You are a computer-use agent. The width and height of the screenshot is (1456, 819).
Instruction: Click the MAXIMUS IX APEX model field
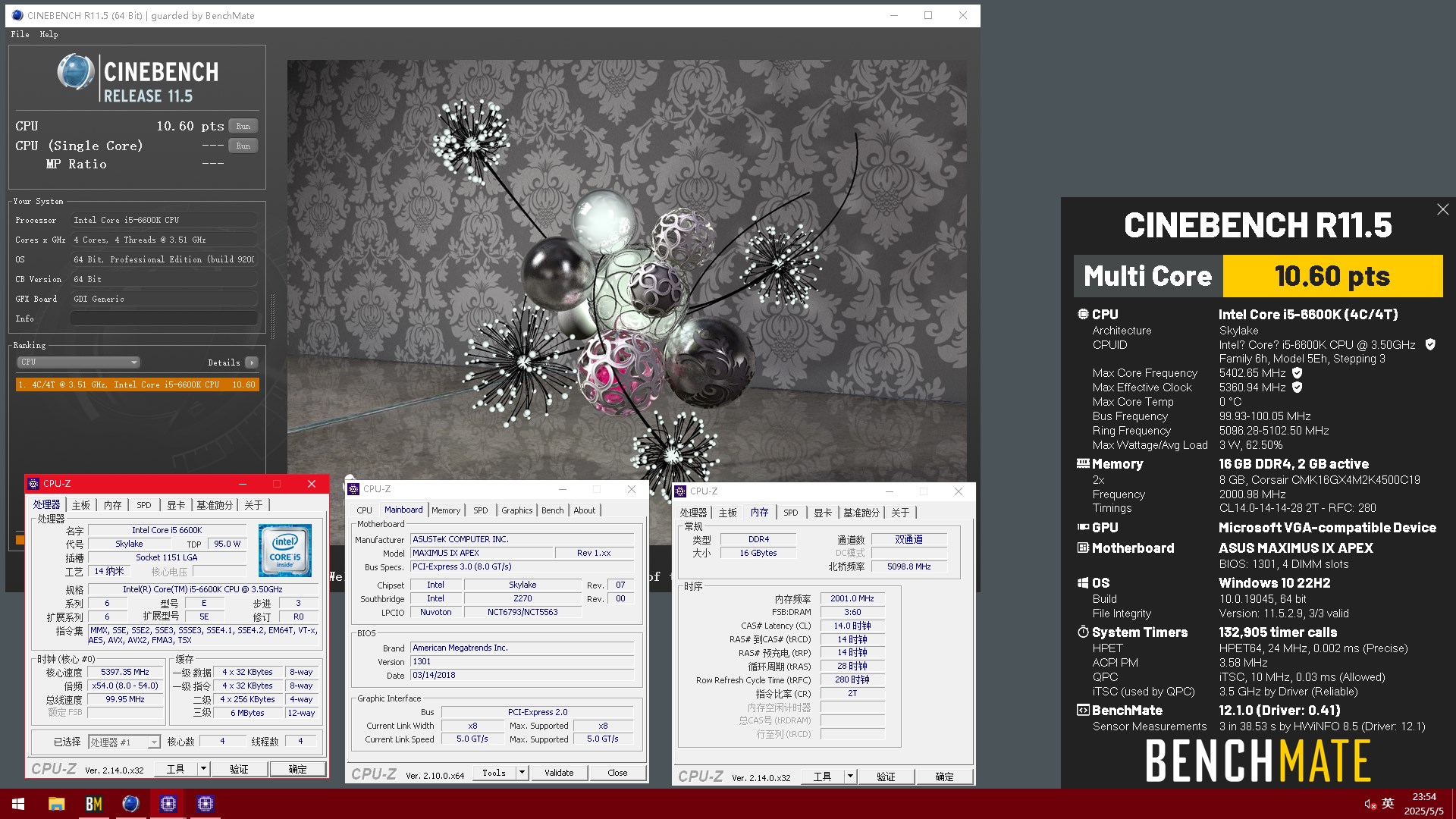481,553
